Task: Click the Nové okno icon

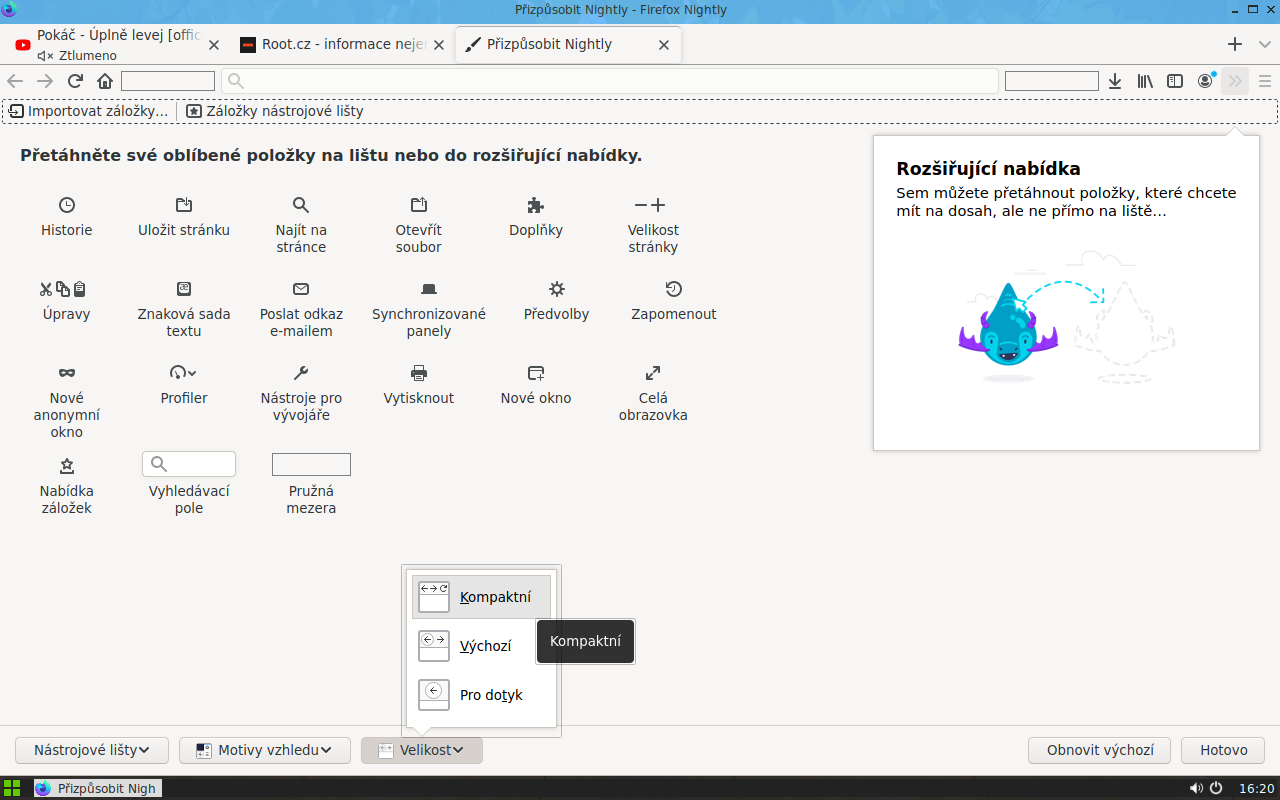Action: [x=536, y=373]
